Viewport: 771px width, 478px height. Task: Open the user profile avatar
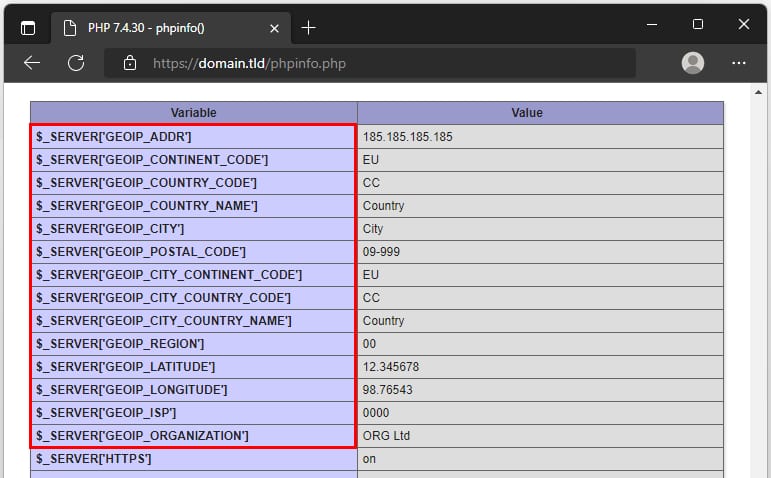click(692, 63)
